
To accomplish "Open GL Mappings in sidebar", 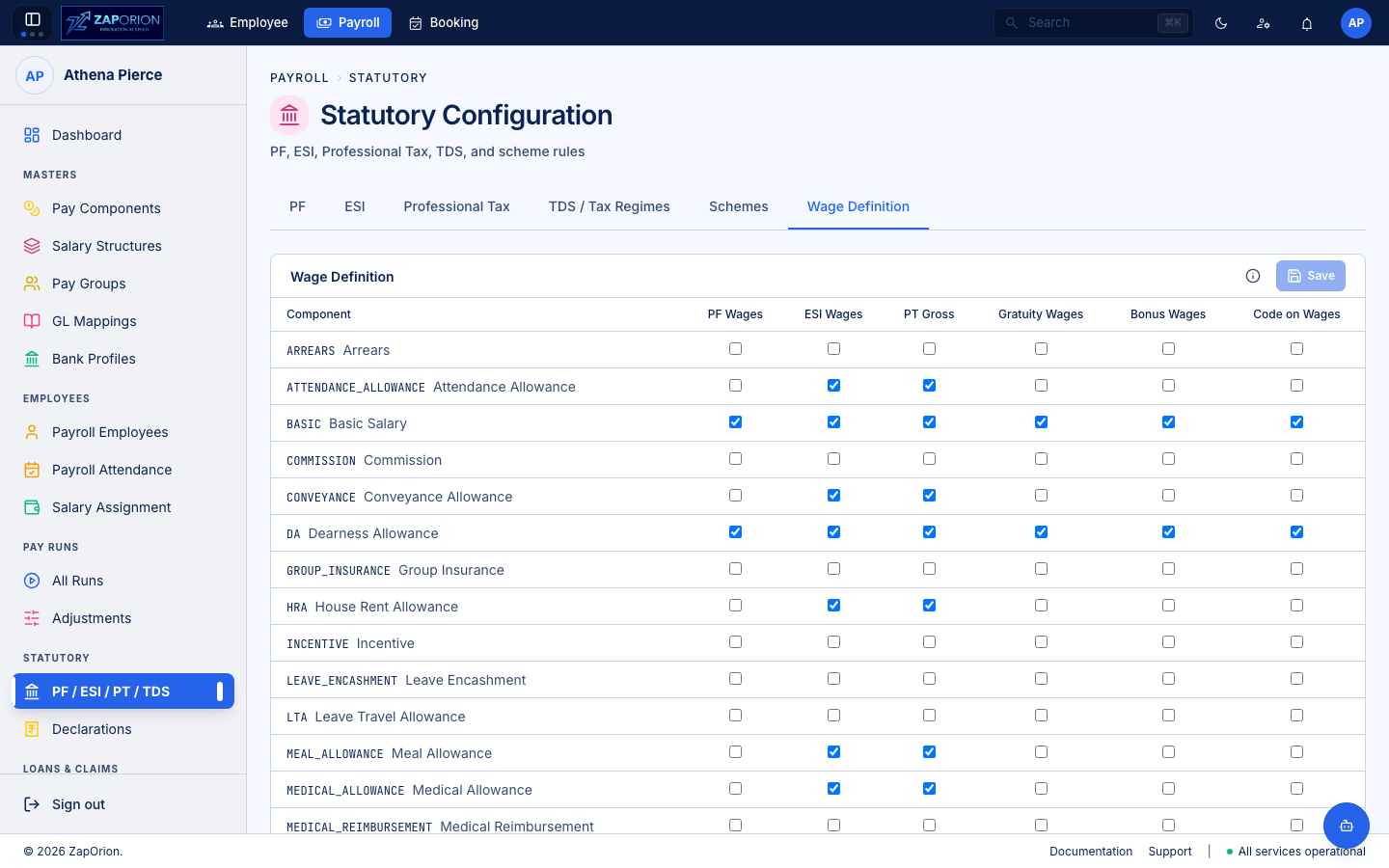I will click(x=123, y=321).
